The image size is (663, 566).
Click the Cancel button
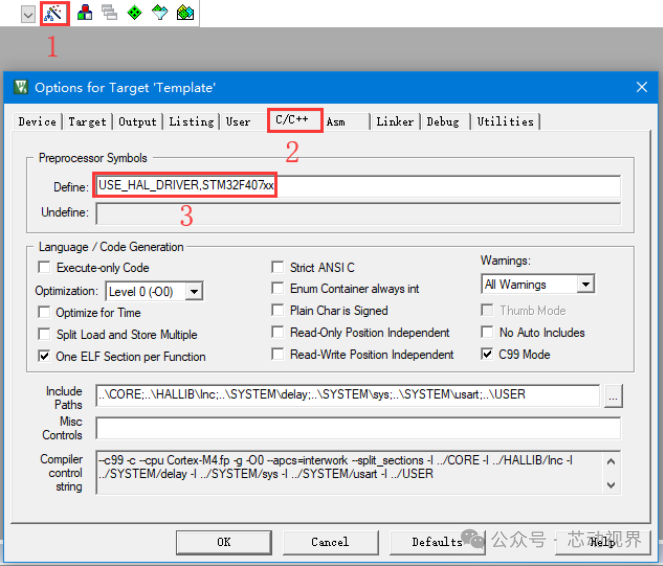[x=330, y=542]
